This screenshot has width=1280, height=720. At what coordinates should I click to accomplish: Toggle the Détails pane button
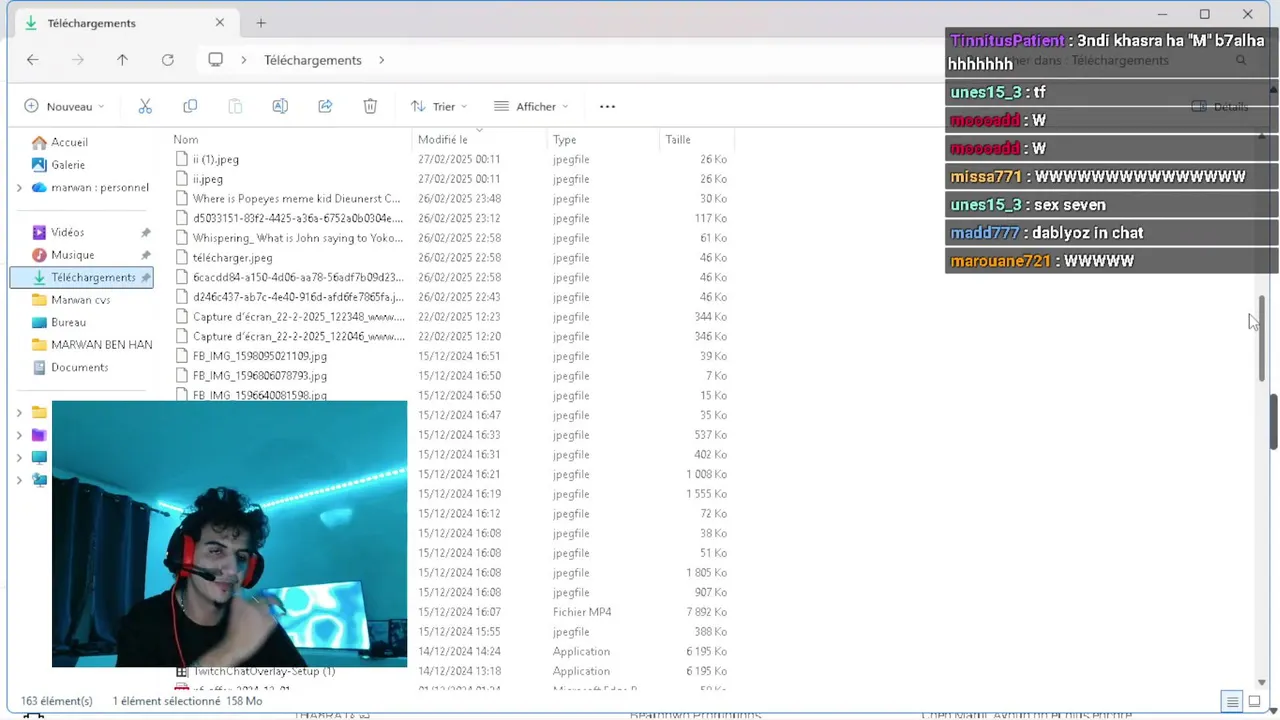pyautogui.click(x=1220, y=106)
